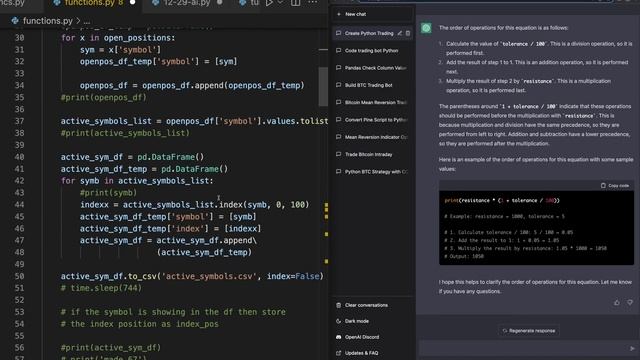This screenshot has width=640, height=360.
Task: Click line number 30 in the gutter
Action: tap(19, 38)
